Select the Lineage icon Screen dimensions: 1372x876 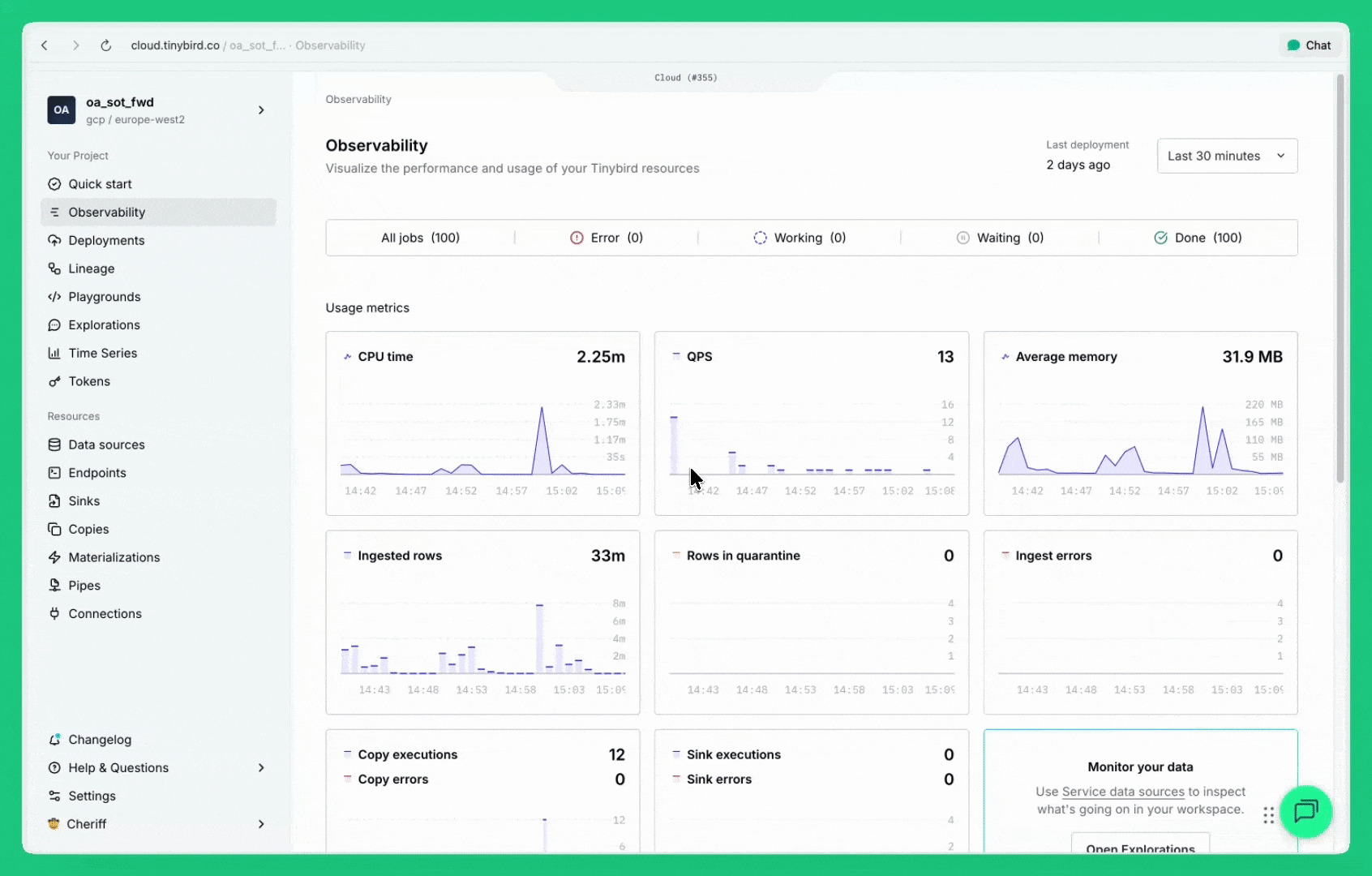pyautogui.click(x=54, y=268)
